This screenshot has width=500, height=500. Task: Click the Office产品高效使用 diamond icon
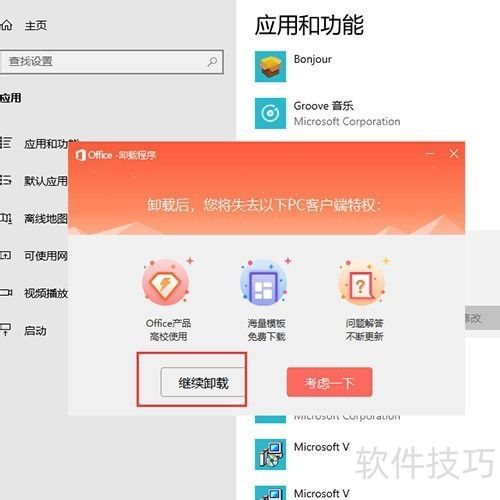click(x=166, y=283)
